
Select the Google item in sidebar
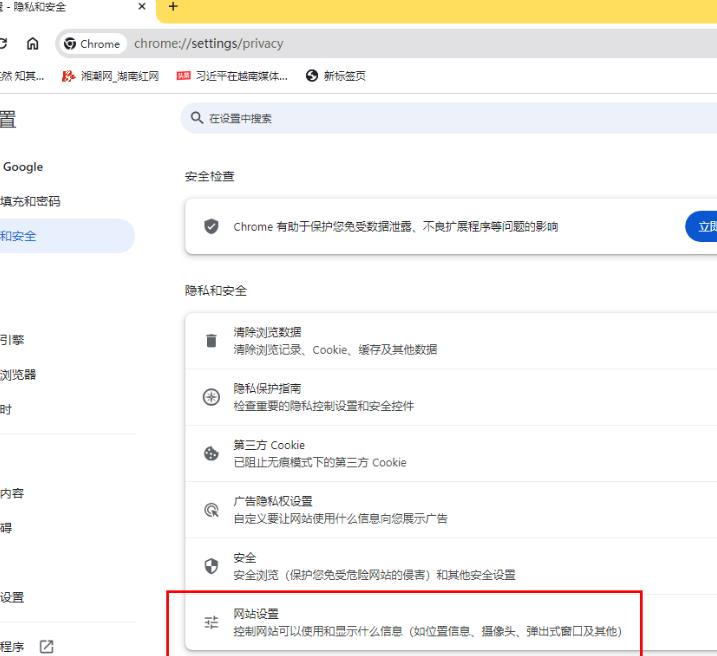click(x=23, y=167)
